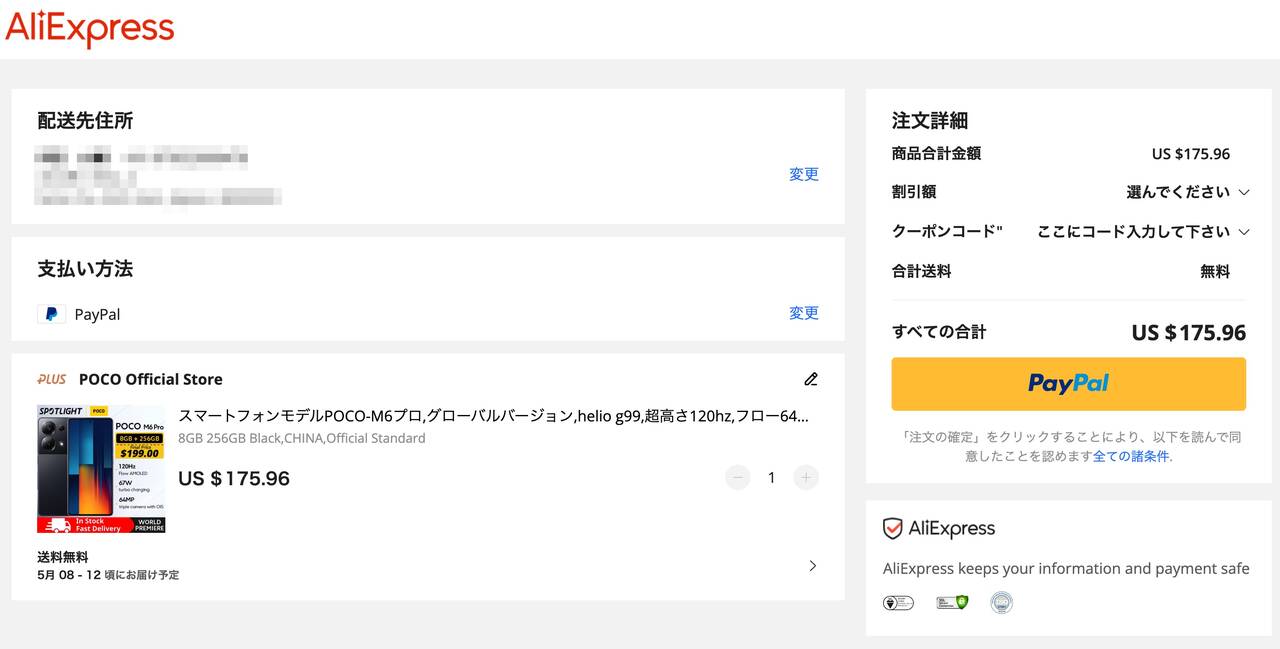Click the POCO M6 Pro product thumbnail
1280x649 pixels.
pyautogui.click(x=101, y=468)
